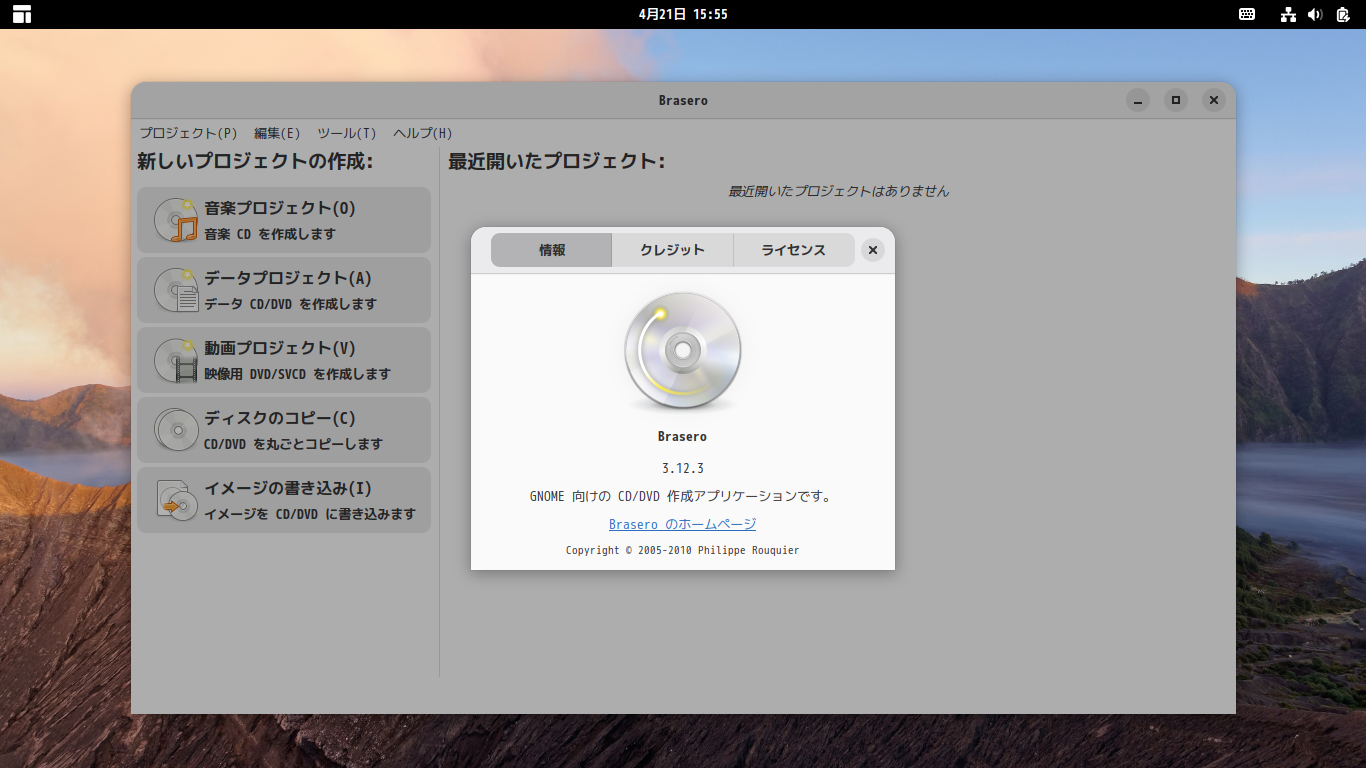The height and width of the screenshot is (768, 1366).
Task: Click the 新しいプロジェクトの作成: heading
Action: 255,161
